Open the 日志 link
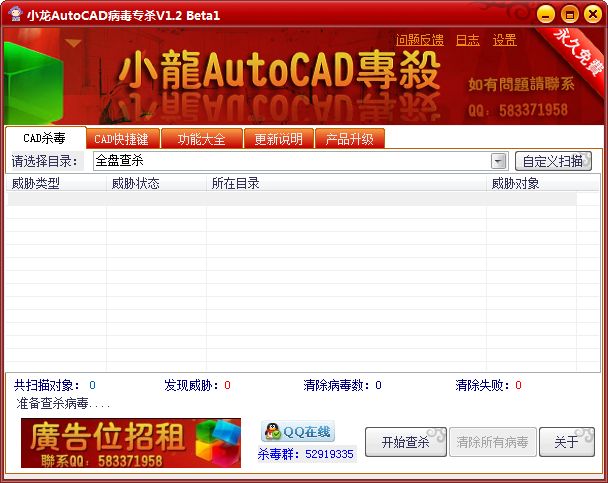Image resolution: width=608 pixels, height=483 pixels. (468, 40)
